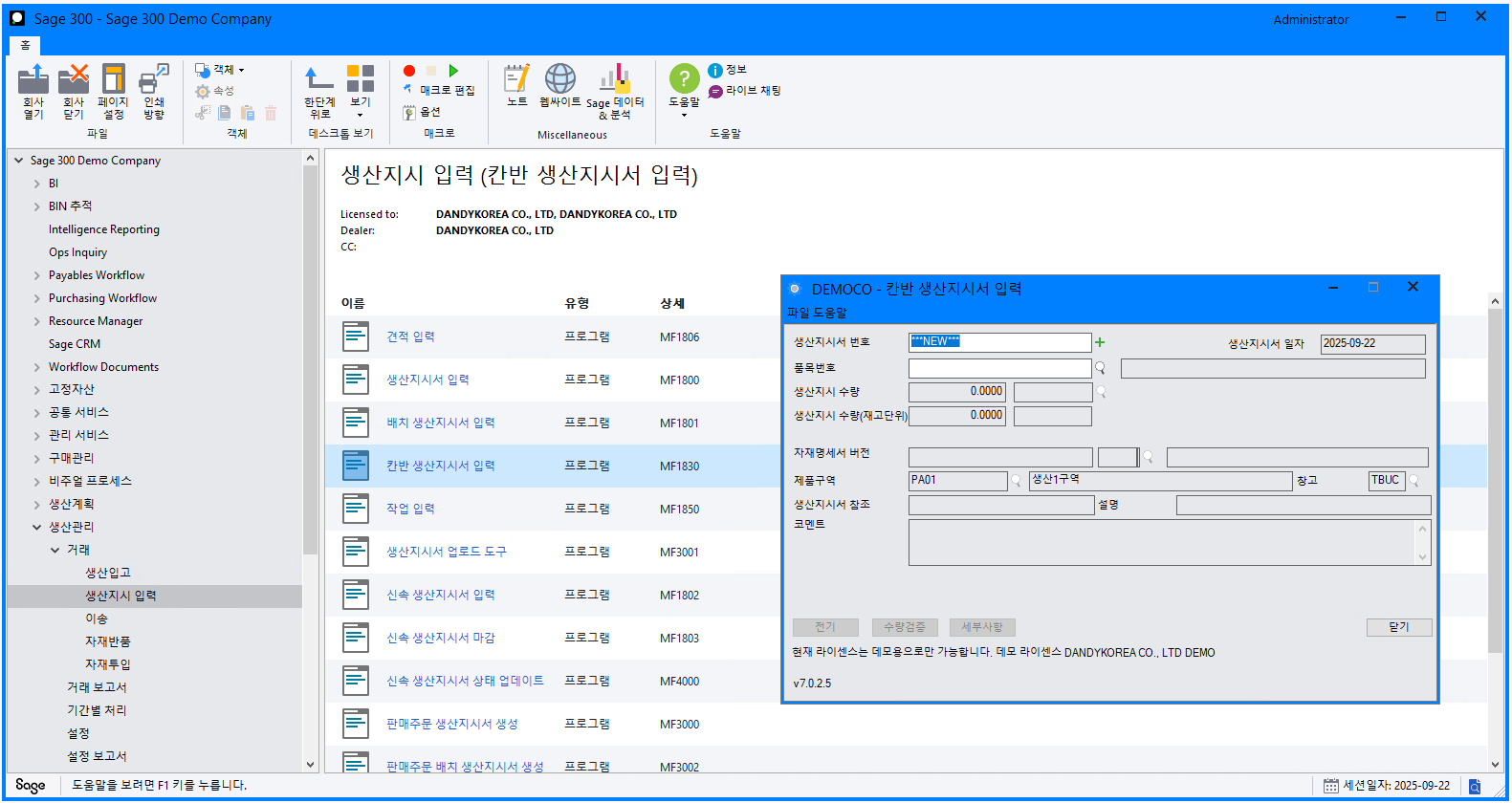Select 자재투입 in the tree
The width and height of the screenshot is (1512, 803).
[107, 664]
